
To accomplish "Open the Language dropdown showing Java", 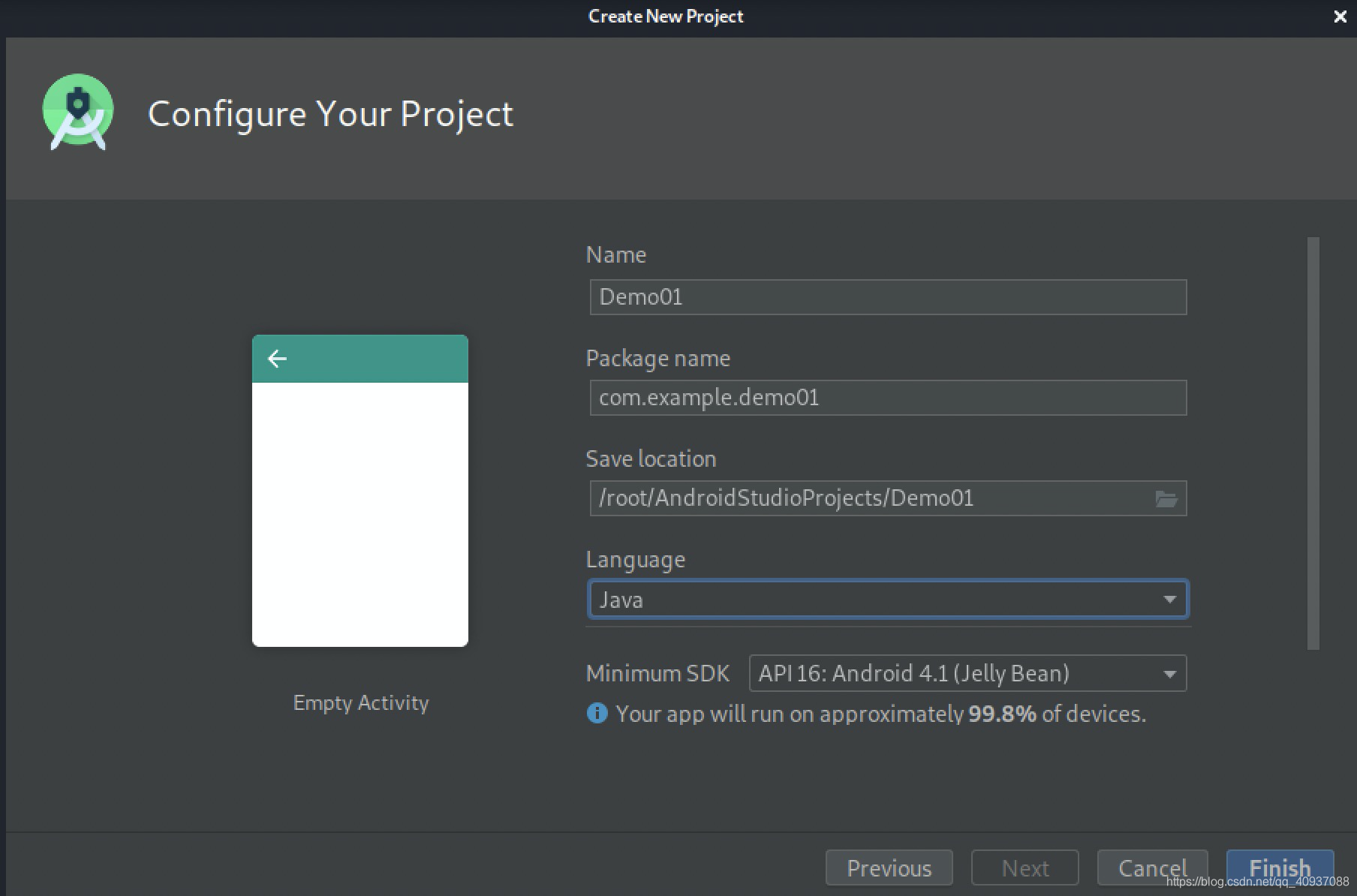I will [x=888, y=599].
